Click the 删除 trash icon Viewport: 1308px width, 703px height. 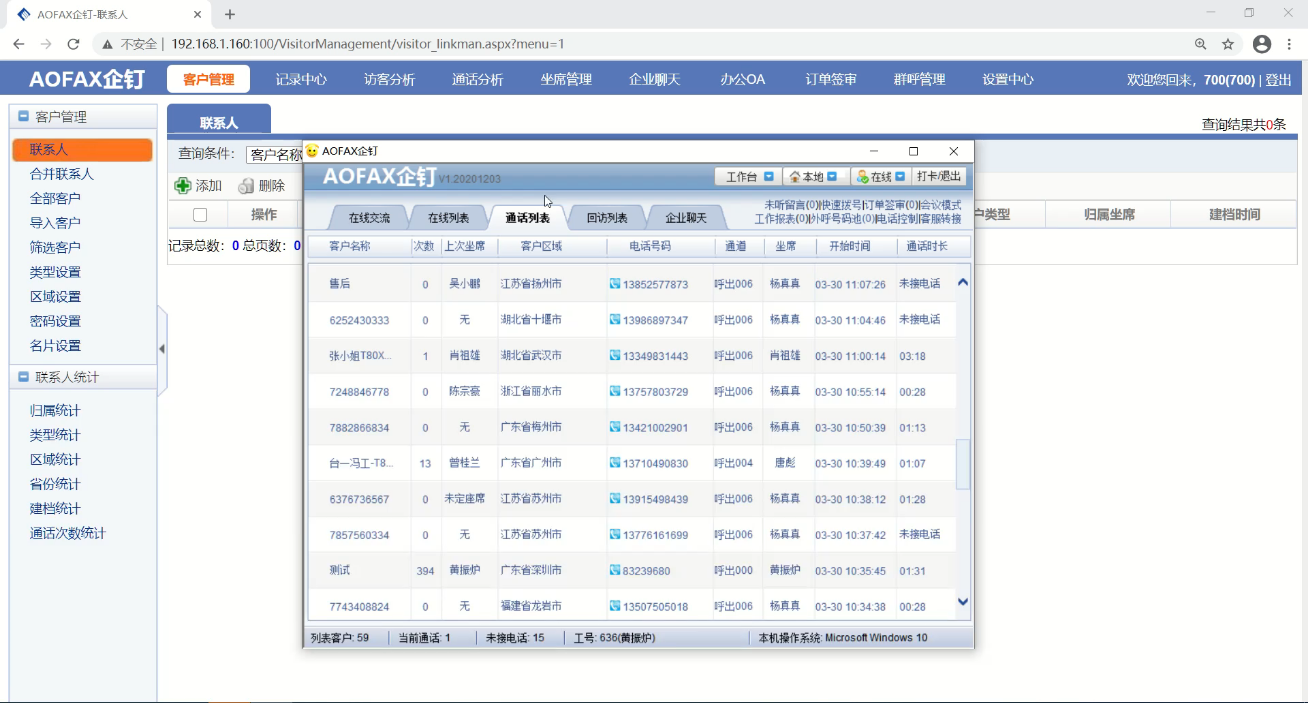[x=246, y=186]
